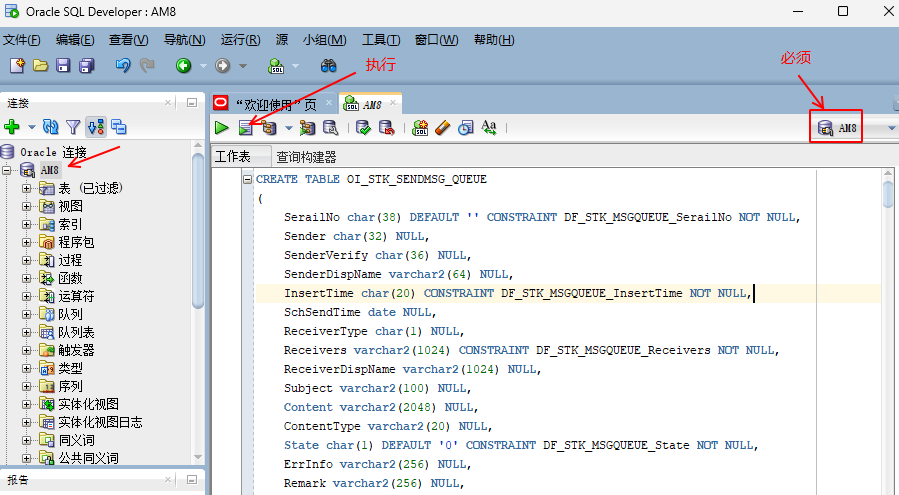Viewport: 899px width, 495px height.
Task: Click the Rollback transaction icon
Action: coord(386,128)
